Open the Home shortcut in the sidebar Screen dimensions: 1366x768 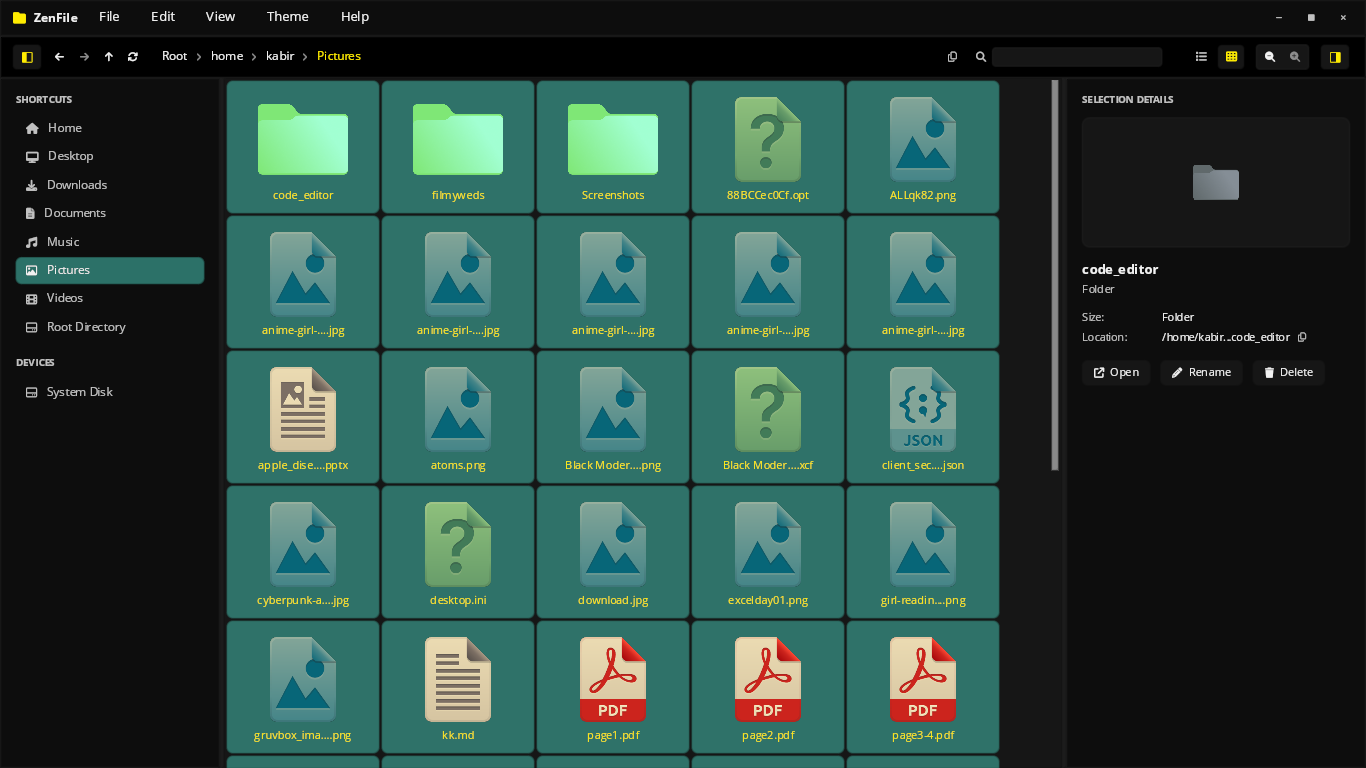tap(110, 128)
